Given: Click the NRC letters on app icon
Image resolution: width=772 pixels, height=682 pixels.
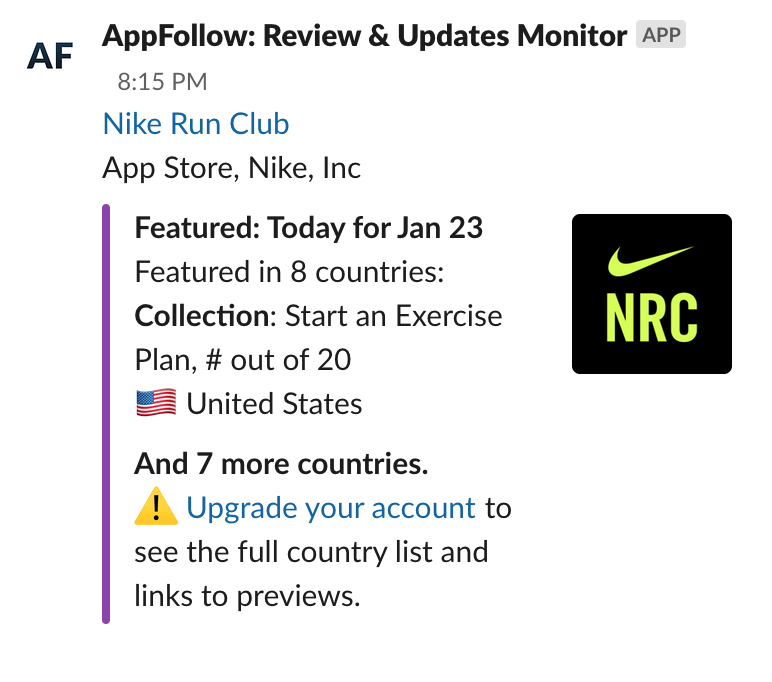Looking at the screenshot, I should coord(651,318).
